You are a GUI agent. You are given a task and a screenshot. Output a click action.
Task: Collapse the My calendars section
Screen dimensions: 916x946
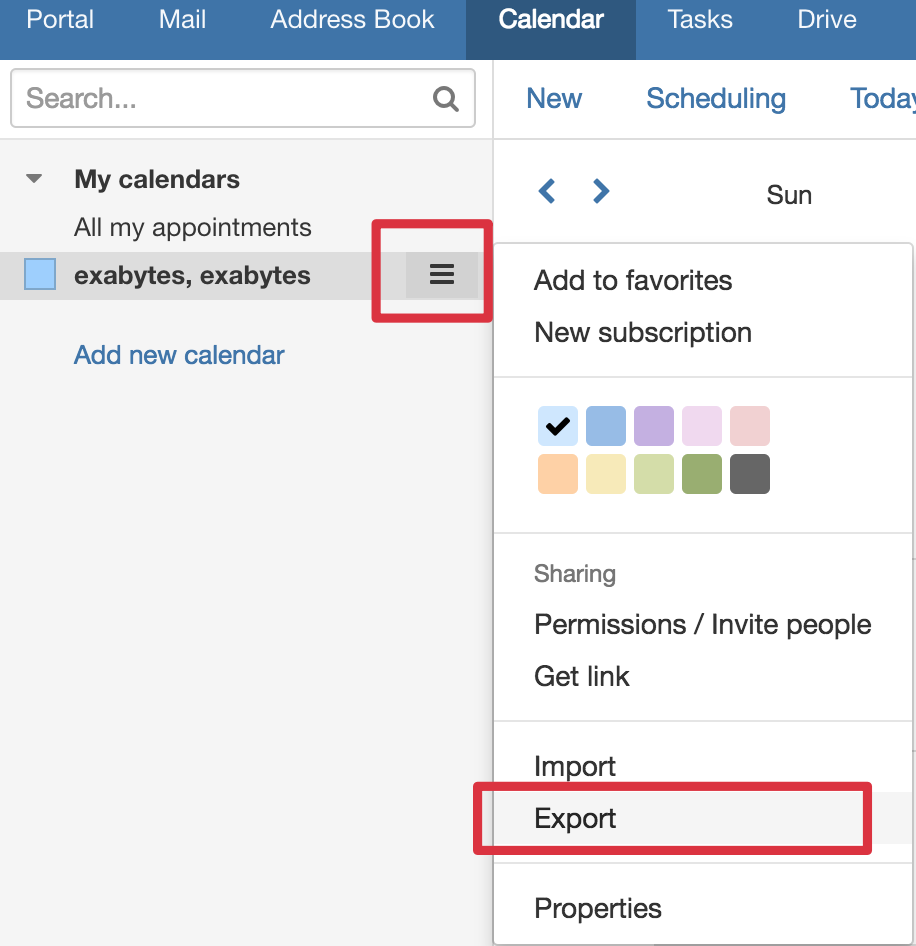(34, 179)
